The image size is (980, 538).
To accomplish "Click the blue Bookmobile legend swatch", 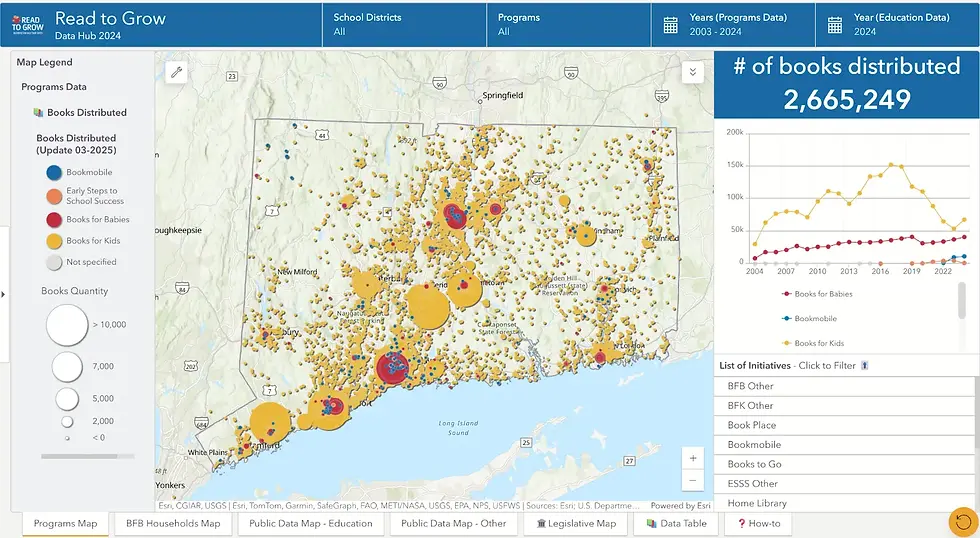I will [54, 172].
